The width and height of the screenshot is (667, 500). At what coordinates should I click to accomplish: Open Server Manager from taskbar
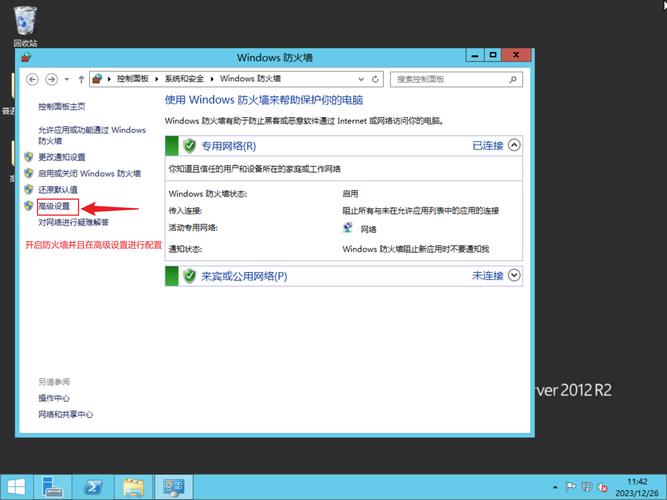(x=53, y=487)
